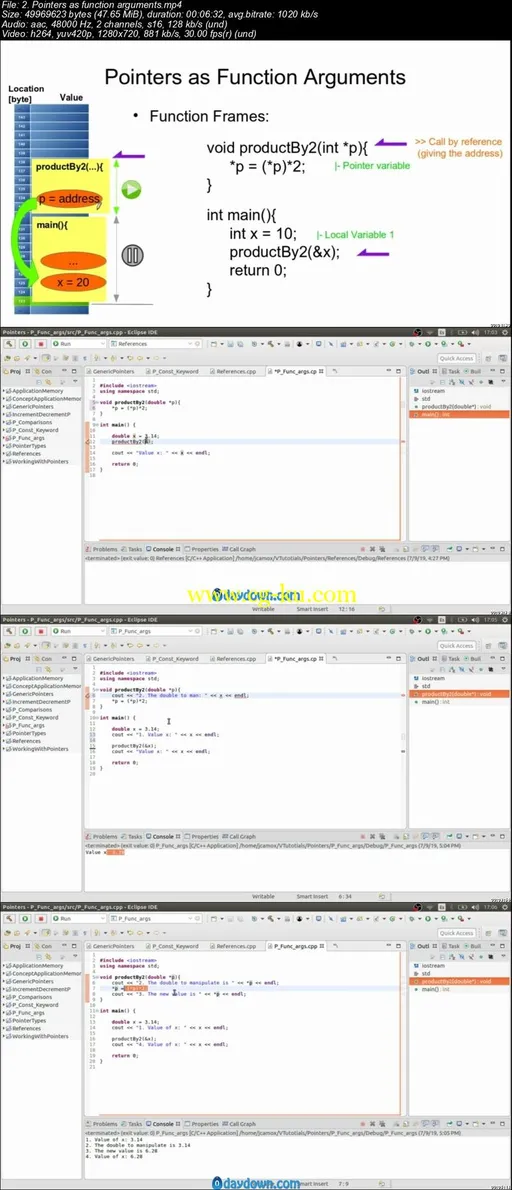Switch to GenericPointers editor tab in 17:05 frame
512x1190 pixels.
click(x=113, y=659)
